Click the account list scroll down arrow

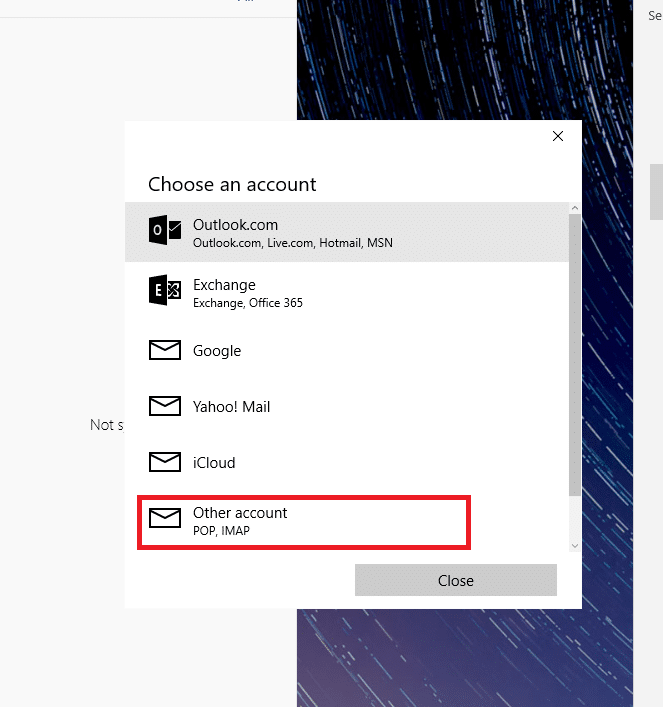[x=575, y=546]
